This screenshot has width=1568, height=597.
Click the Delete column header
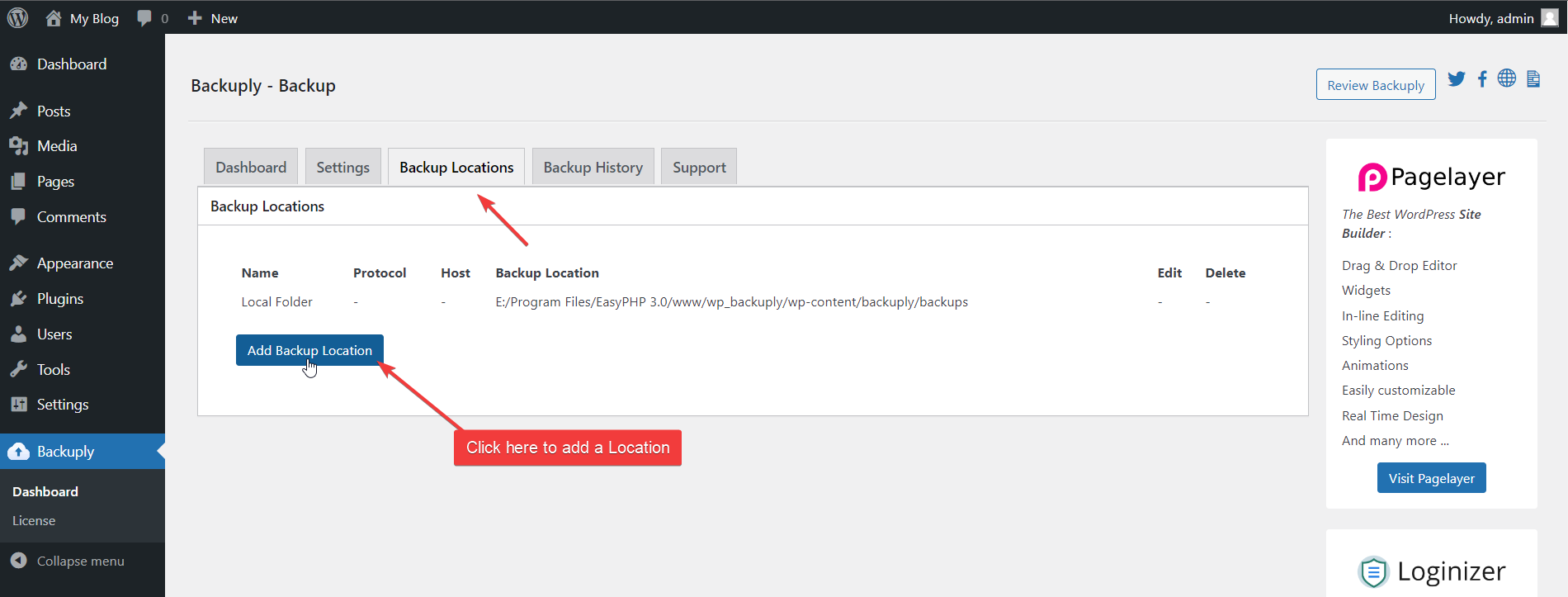point(1226,272)
